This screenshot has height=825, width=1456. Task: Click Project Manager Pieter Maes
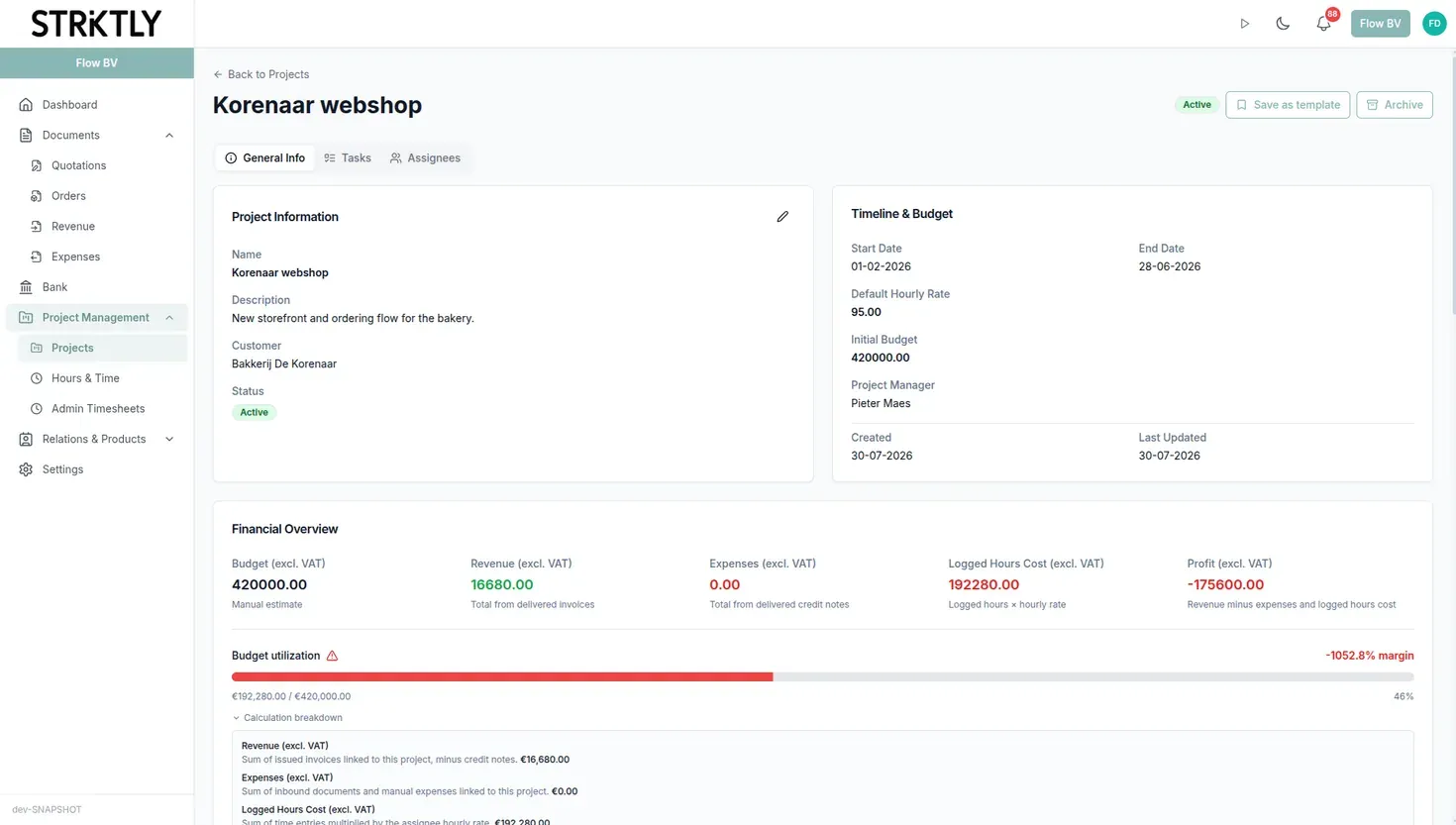881,404
